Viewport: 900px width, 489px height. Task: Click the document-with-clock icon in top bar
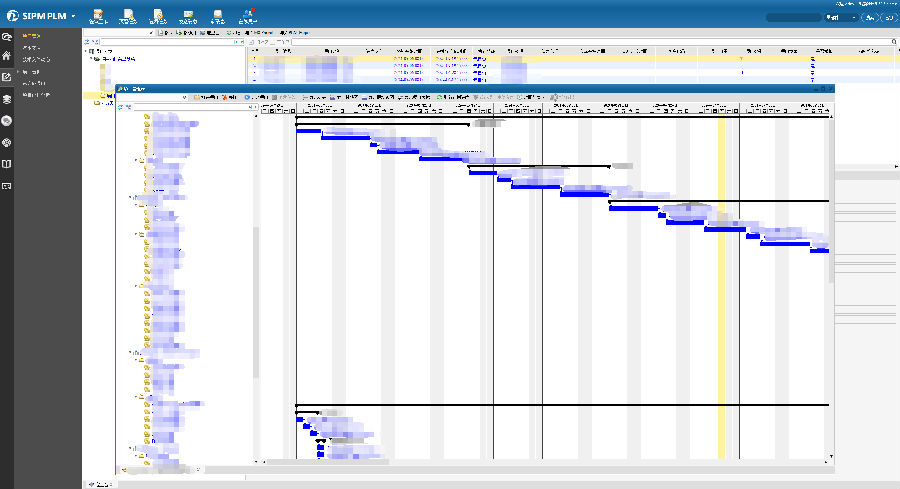tap(158, 14)
